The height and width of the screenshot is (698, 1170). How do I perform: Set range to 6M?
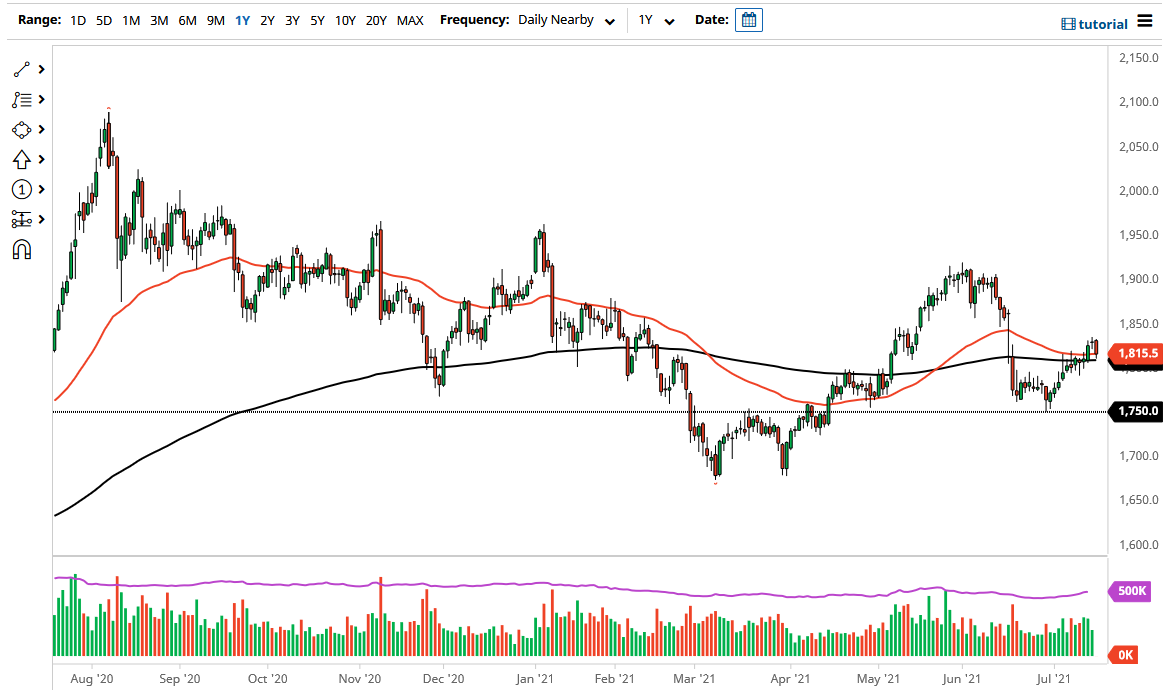(x=187, y=21)
